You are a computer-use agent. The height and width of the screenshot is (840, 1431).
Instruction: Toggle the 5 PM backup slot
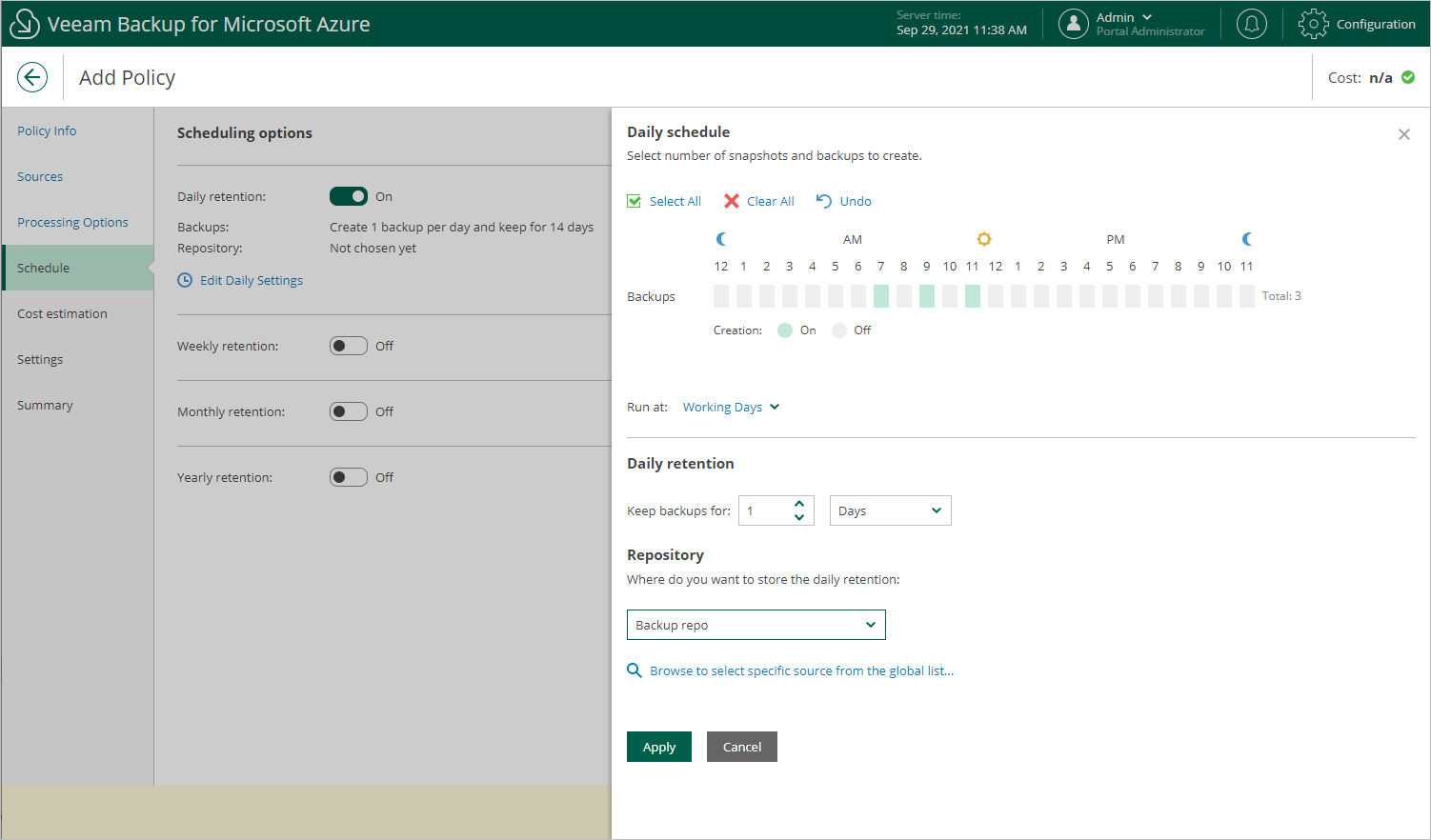click(1110, 296)
